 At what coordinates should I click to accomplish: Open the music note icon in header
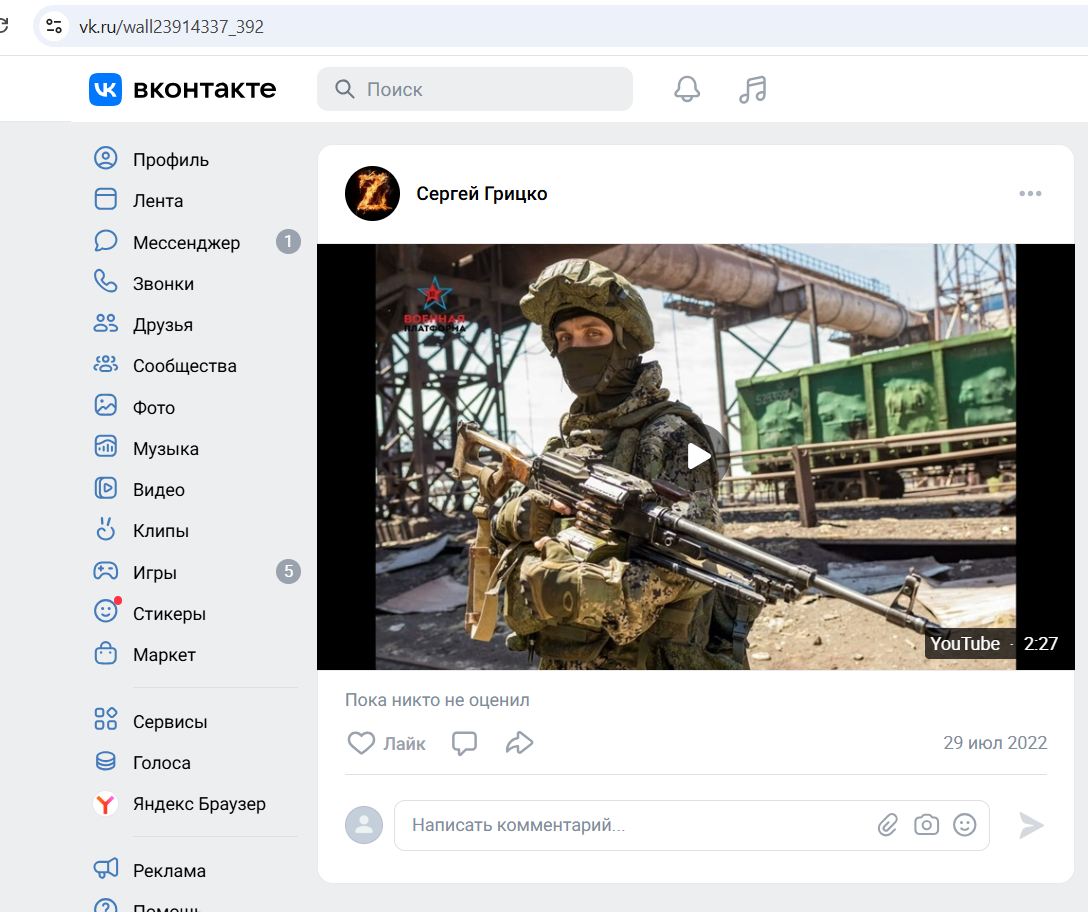[x=752, y=90]
